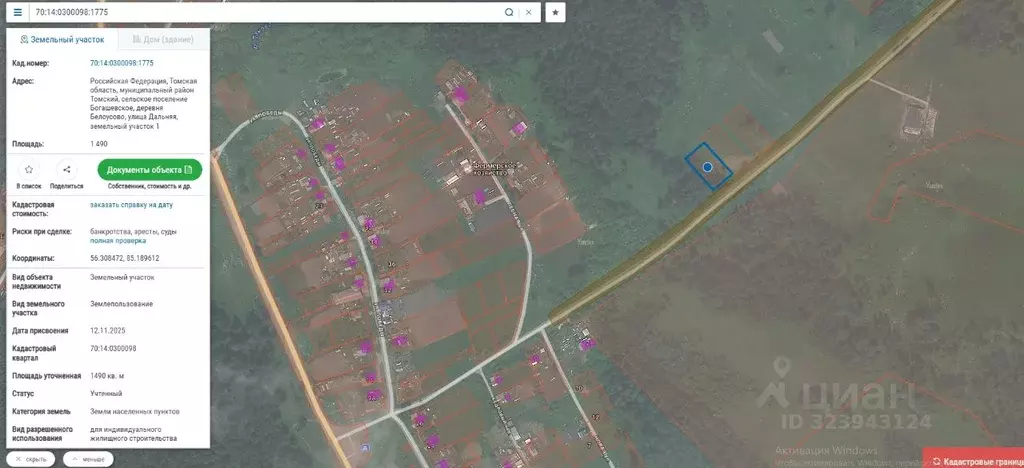The width and height of the screenshot is (1024, 468).
Task: Switch to Земельный участок tab
Action: point(62,40)
